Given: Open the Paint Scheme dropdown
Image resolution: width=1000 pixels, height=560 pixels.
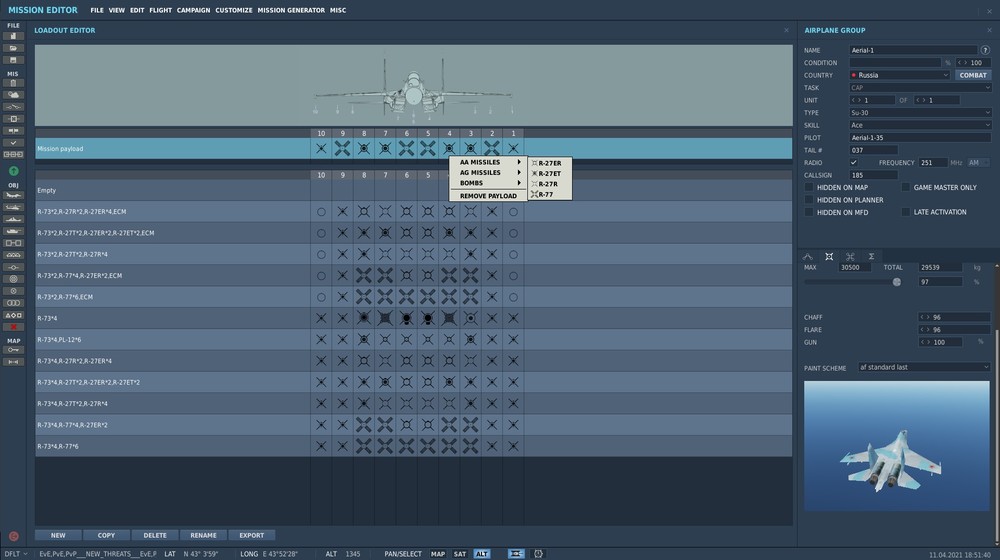Looking at the screenshot, I should pos(924,367).
